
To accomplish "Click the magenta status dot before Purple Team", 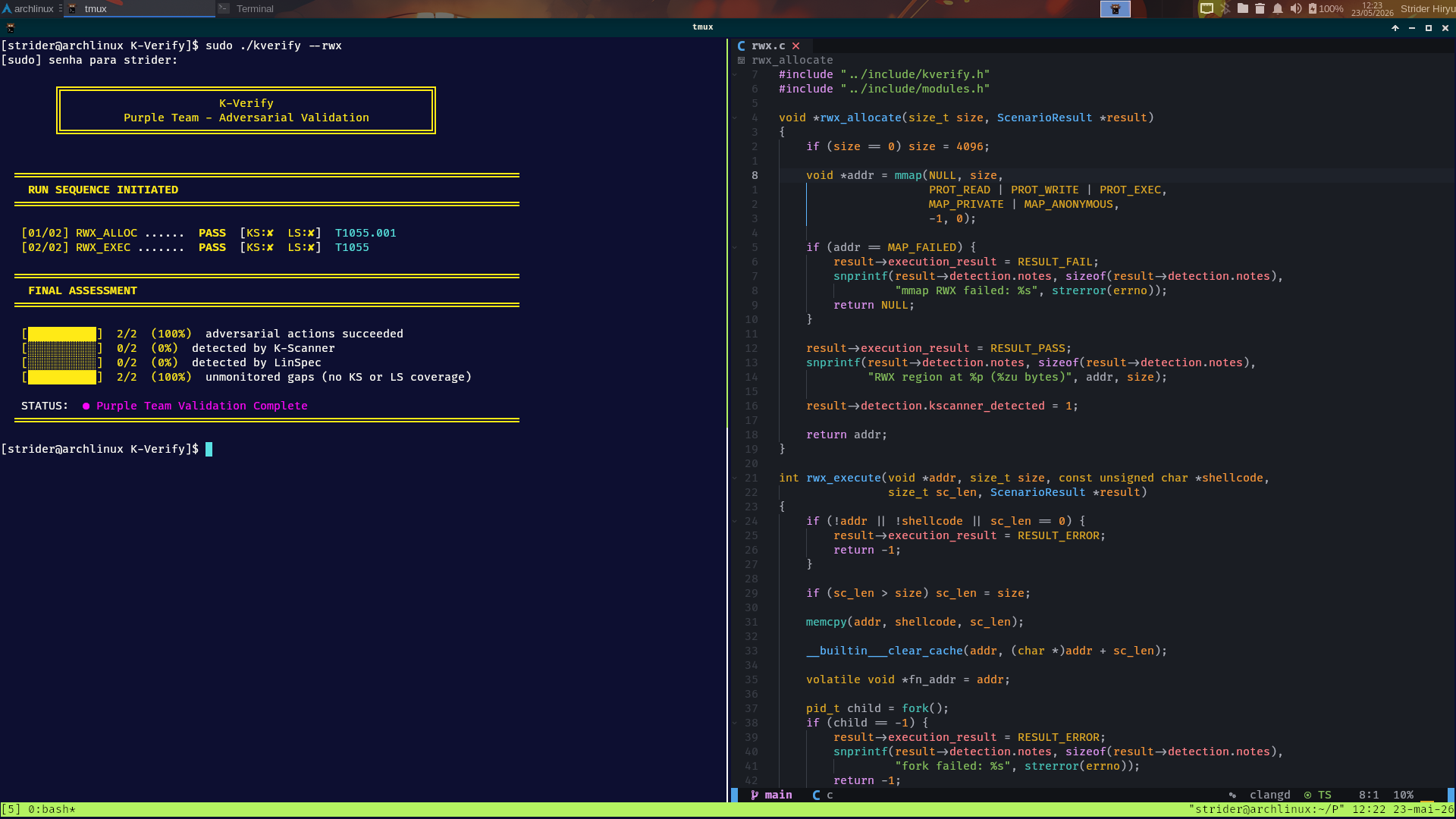I will (x=86, y=406).
